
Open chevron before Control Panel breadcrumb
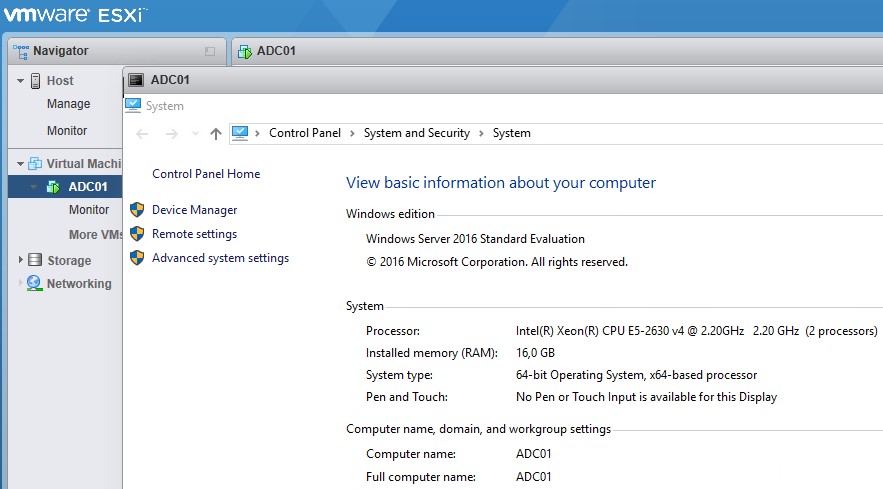pyautogui.click(x=257, y=134)
